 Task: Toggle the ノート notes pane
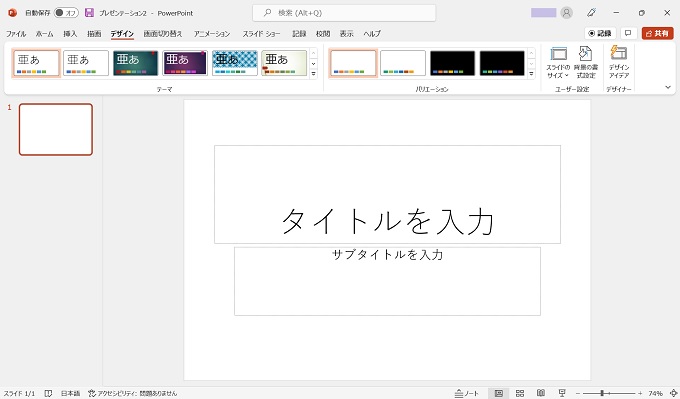click(x=467, y=393)
